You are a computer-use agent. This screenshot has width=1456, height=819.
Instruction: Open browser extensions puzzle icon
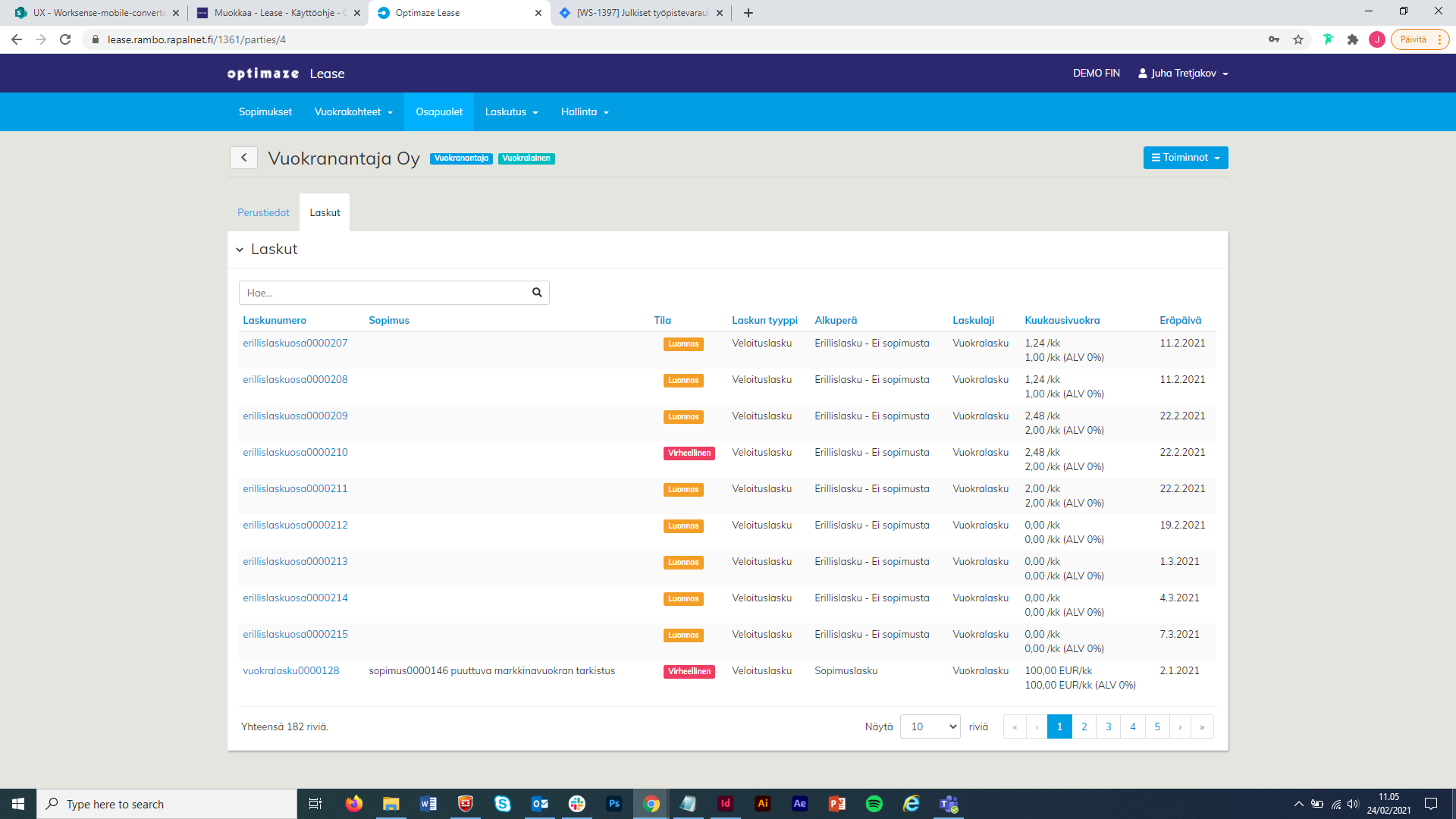1352,39
